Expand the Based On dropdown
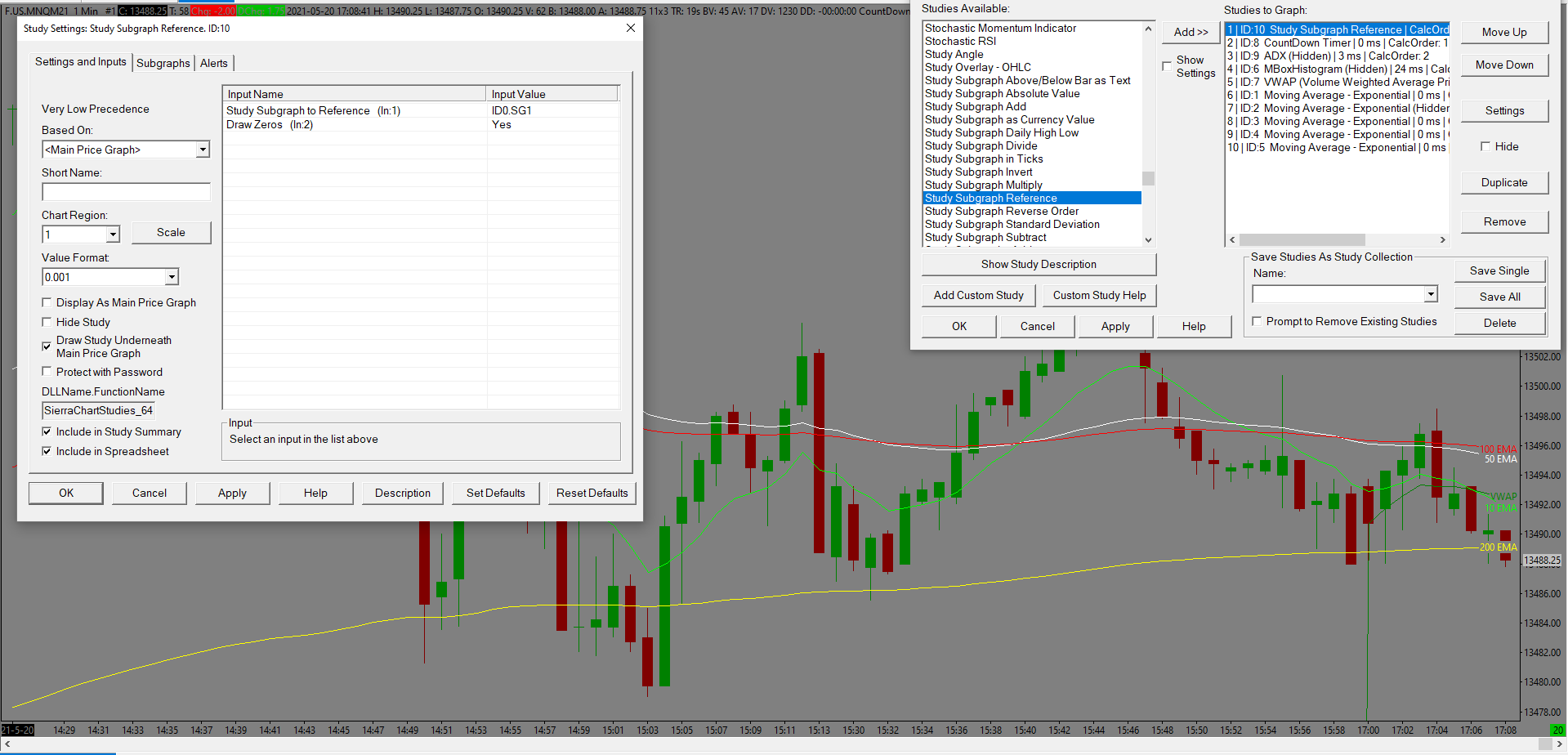Screen dimensions: 1568x755 point(203,150)
